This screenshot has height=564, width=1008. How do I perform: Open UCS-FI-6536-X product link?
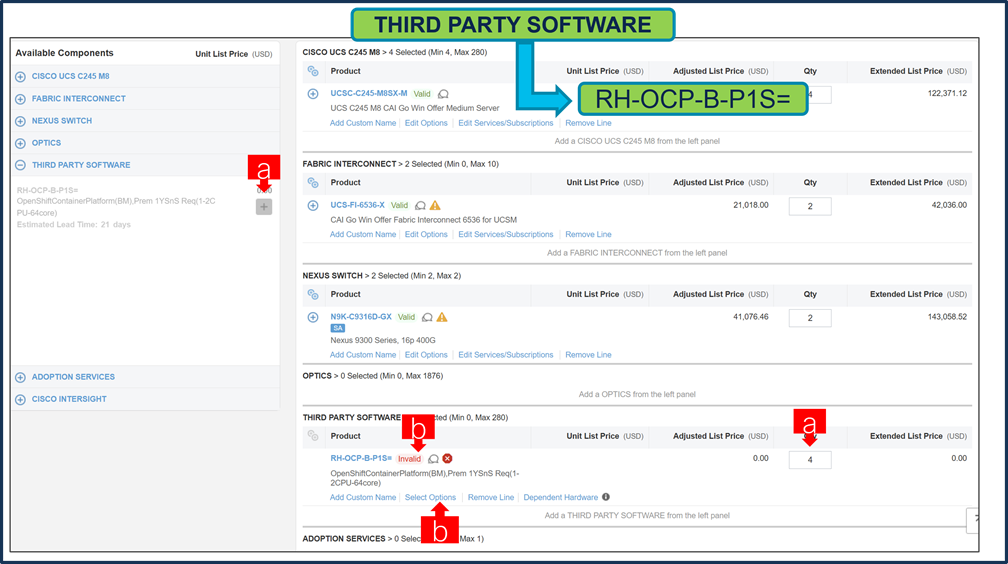click(357, 205)
